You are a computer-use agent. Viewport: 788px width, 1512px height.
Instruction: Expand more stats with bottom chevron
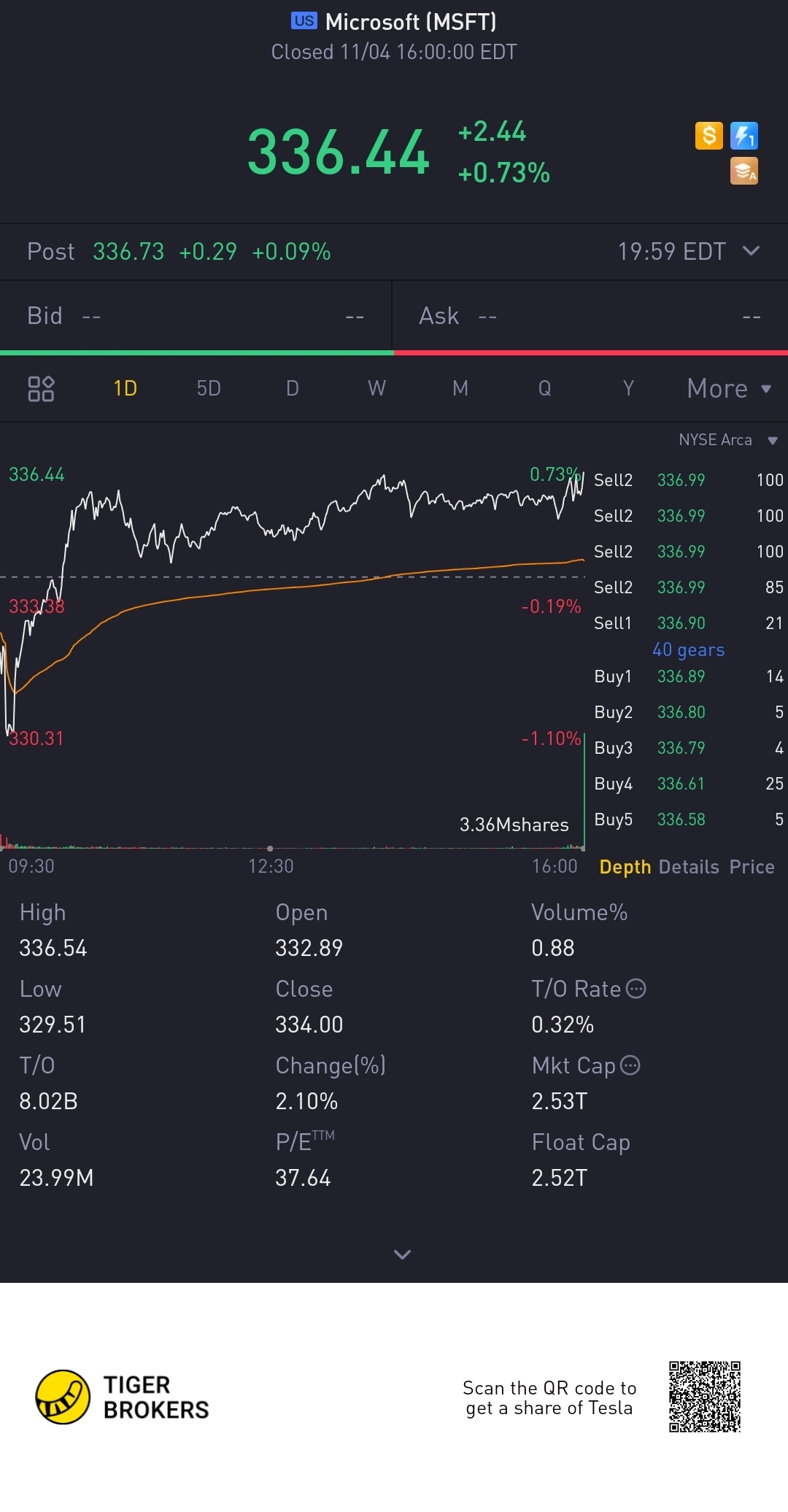pos(402,1254)
